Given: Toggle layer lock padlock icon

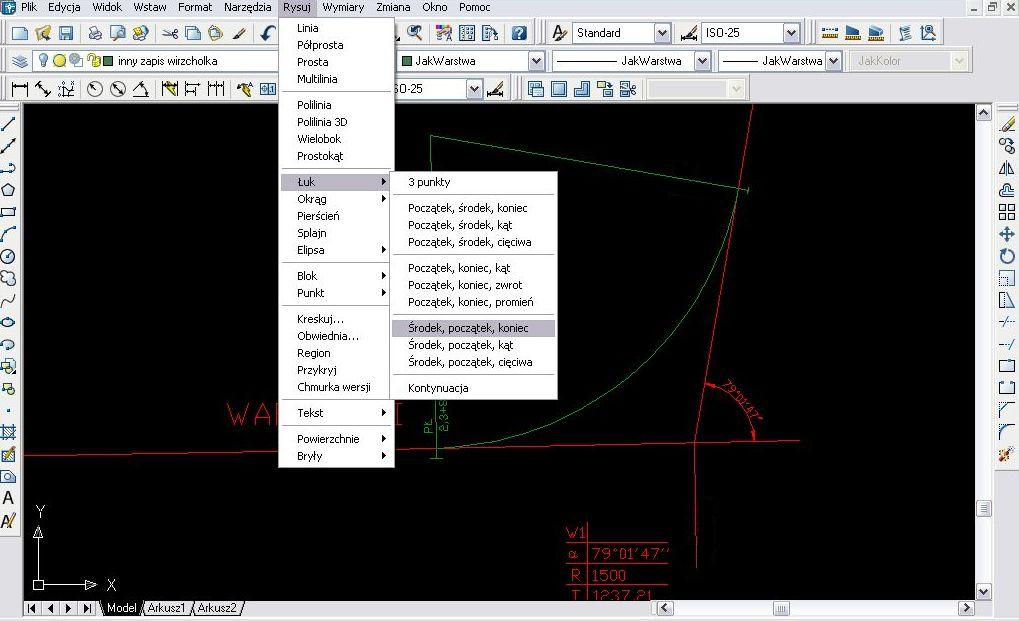Looking at the screenshot, I should pyautogui.click(x=92, y=60).
